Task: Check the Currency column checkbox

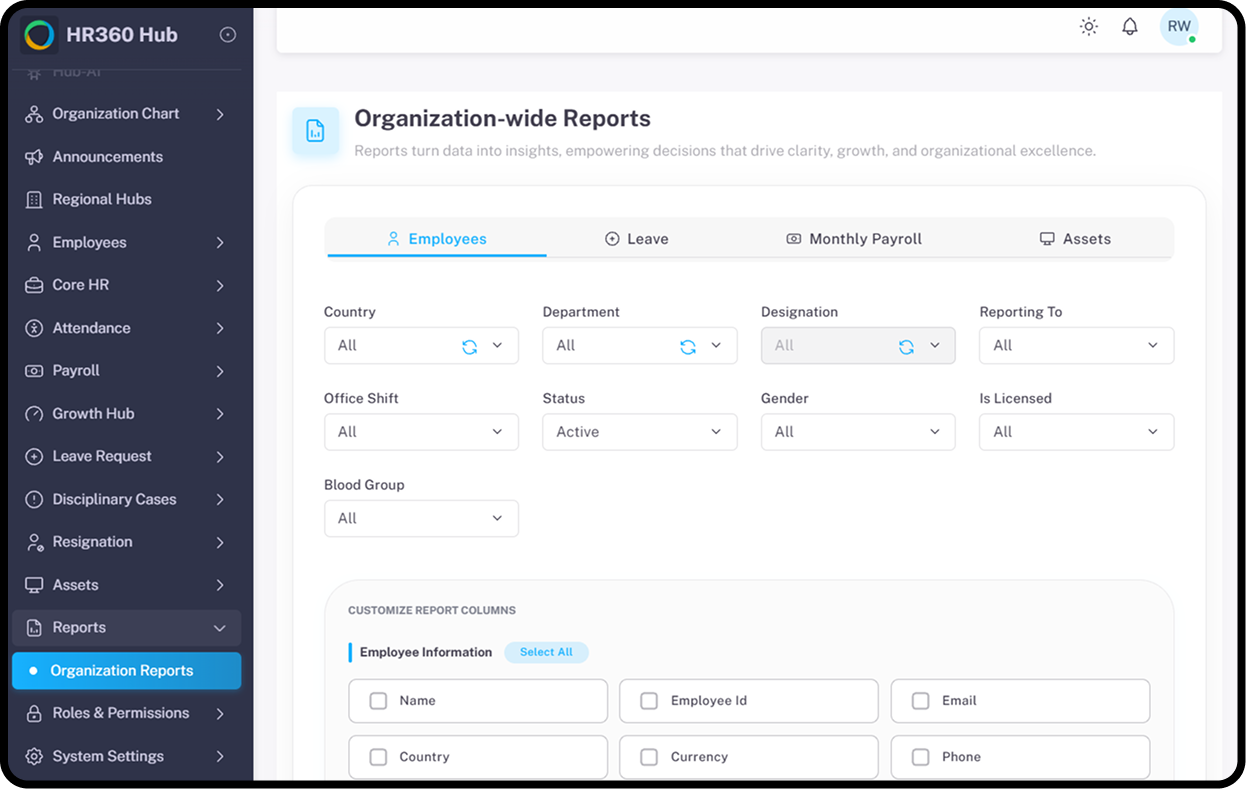Action: point(649,757)
